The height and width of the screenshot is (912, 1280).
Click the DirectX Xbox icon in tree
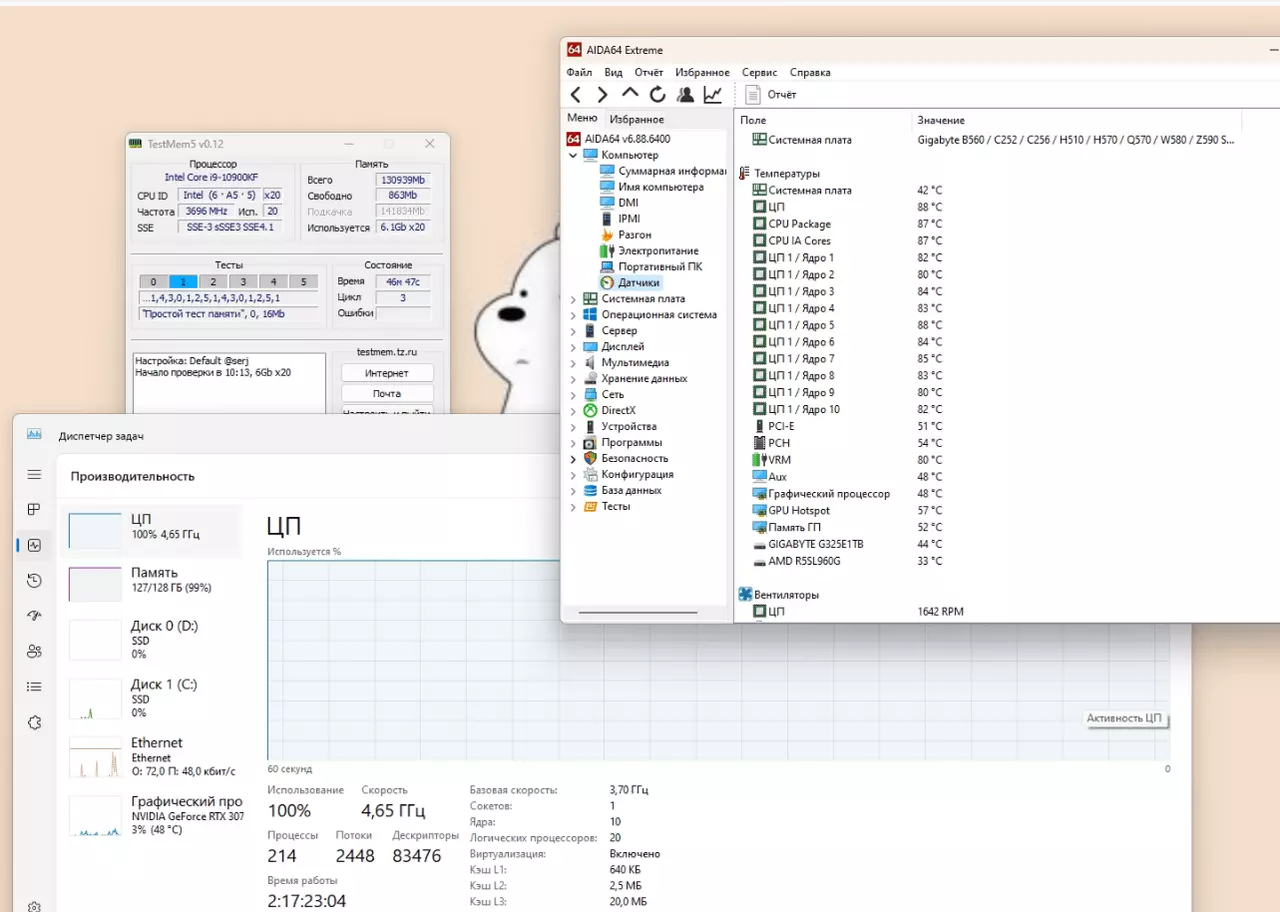[591, 411]
